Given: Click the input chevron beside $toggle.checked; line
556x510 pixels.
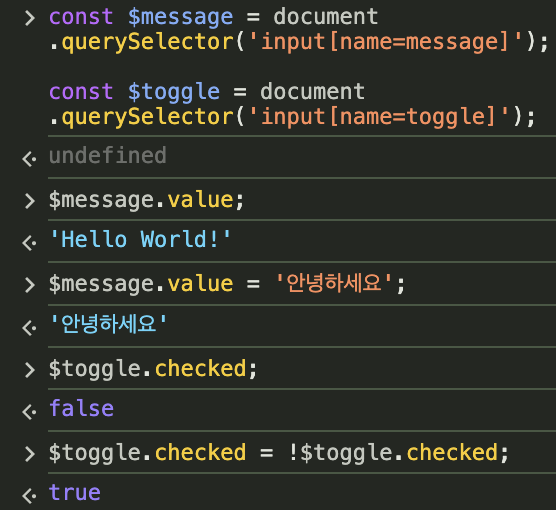Looking at the screenshot, I should coord(30,370).
